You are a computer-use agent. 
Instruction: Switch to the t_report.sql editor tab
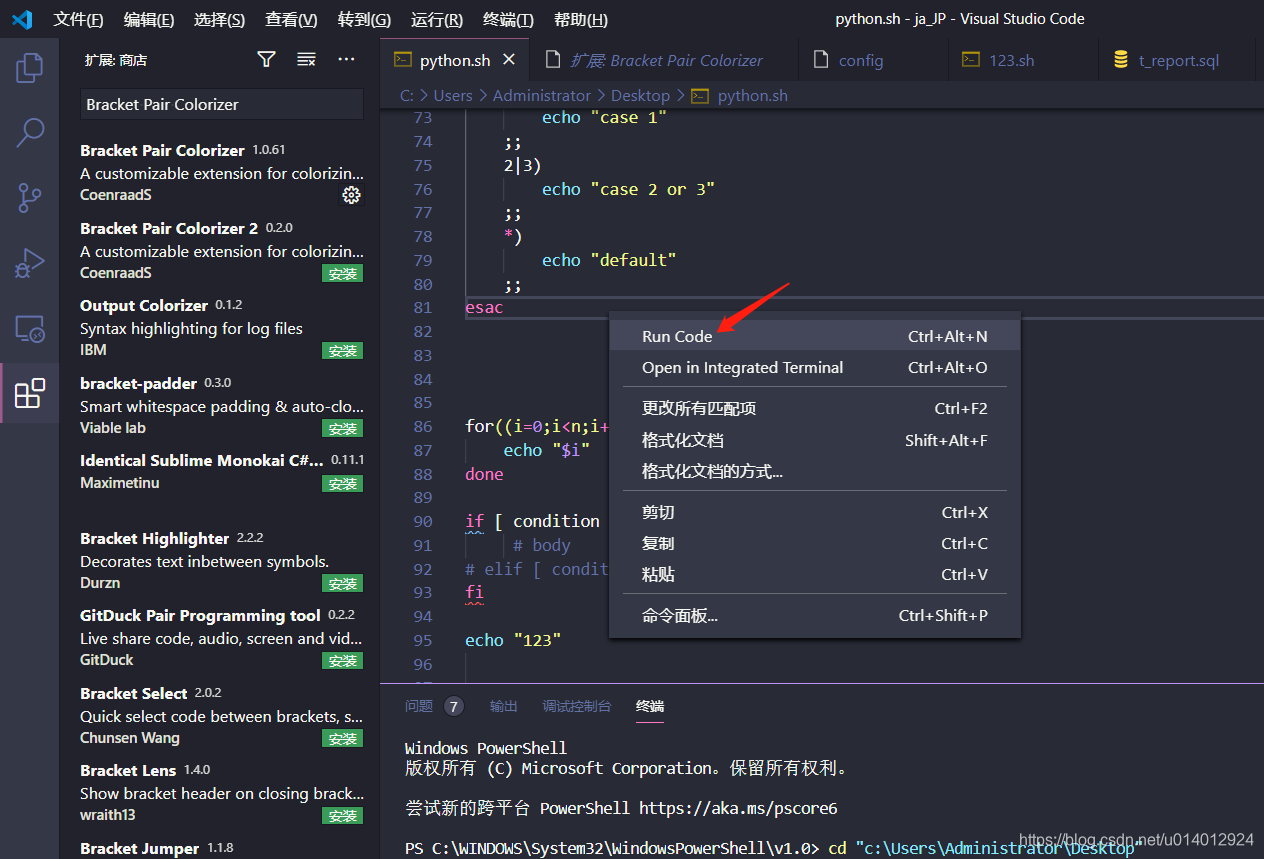click(1176, 60)
